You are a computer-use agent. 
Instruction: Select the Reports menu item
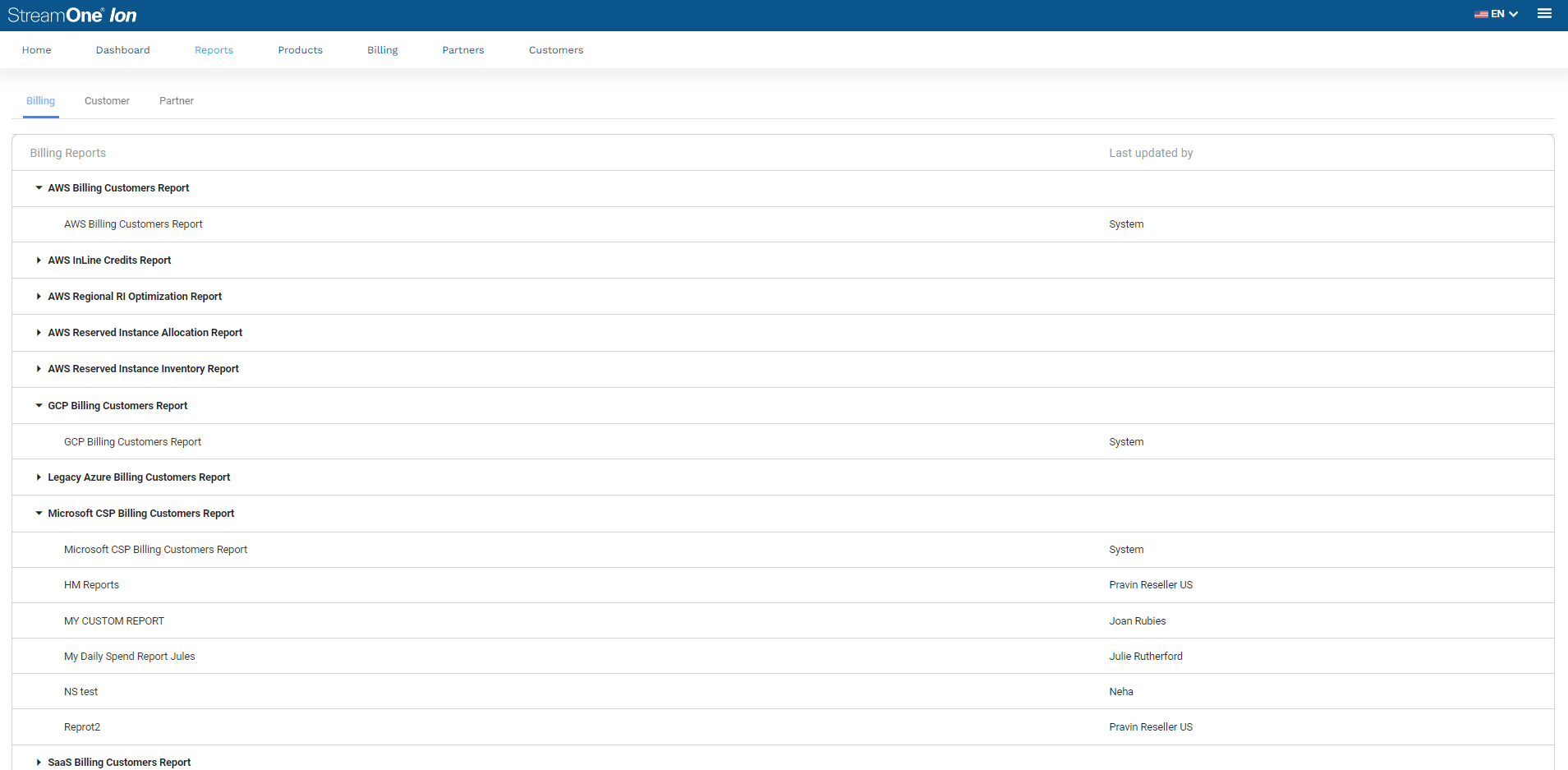[214, 50]
